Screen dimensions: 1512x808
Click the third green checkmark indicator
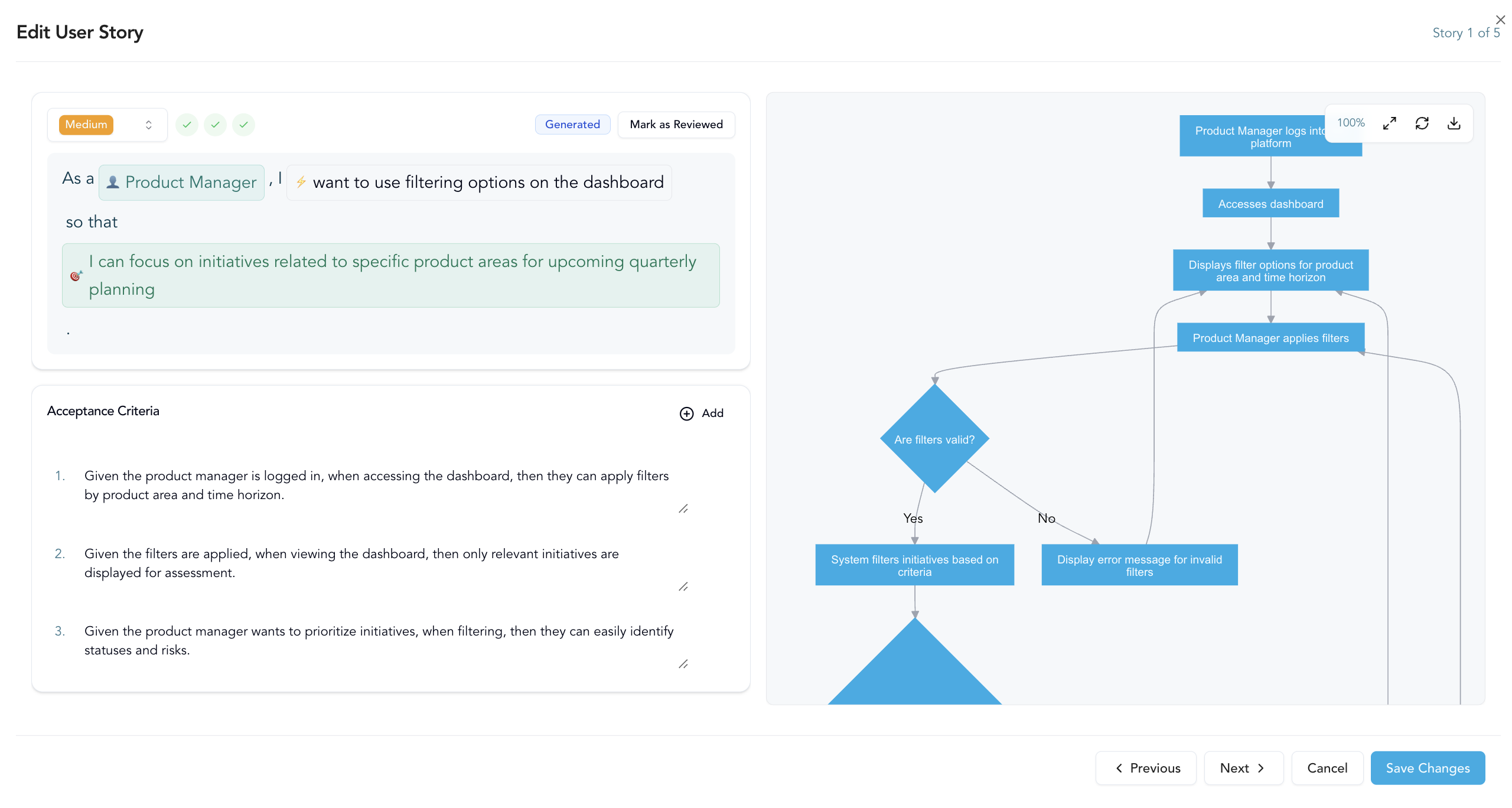[243, 125]
